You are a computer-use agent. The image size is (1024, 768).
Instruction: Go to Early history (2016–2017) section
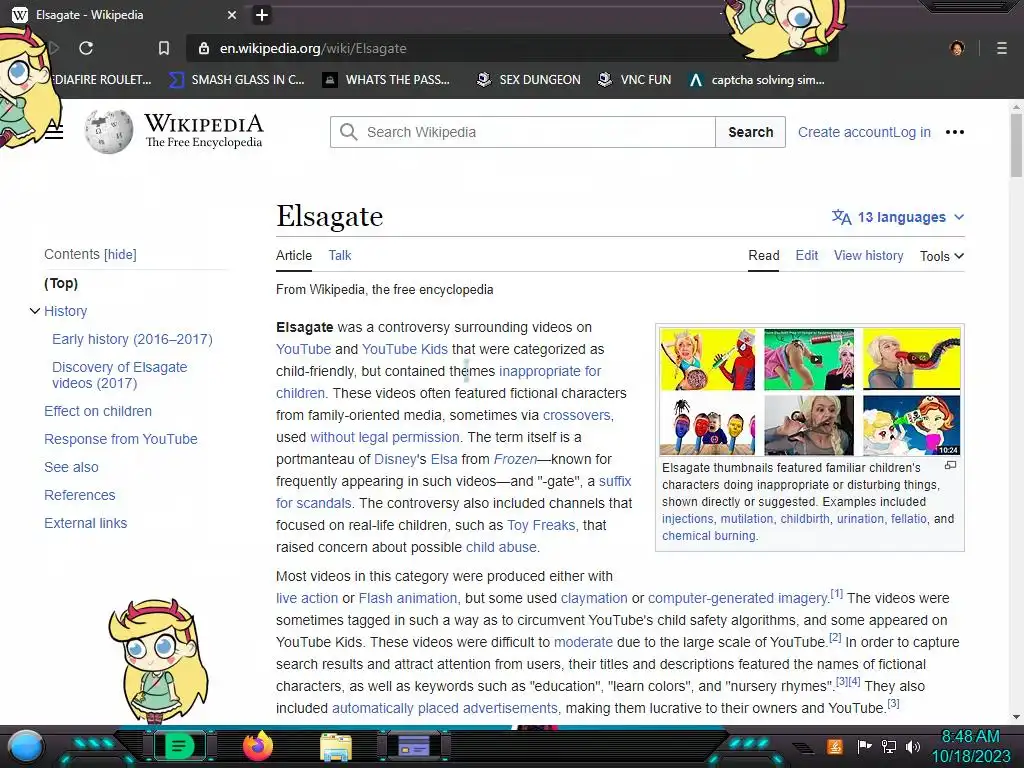pyautogui.click(x=133, y=339)
